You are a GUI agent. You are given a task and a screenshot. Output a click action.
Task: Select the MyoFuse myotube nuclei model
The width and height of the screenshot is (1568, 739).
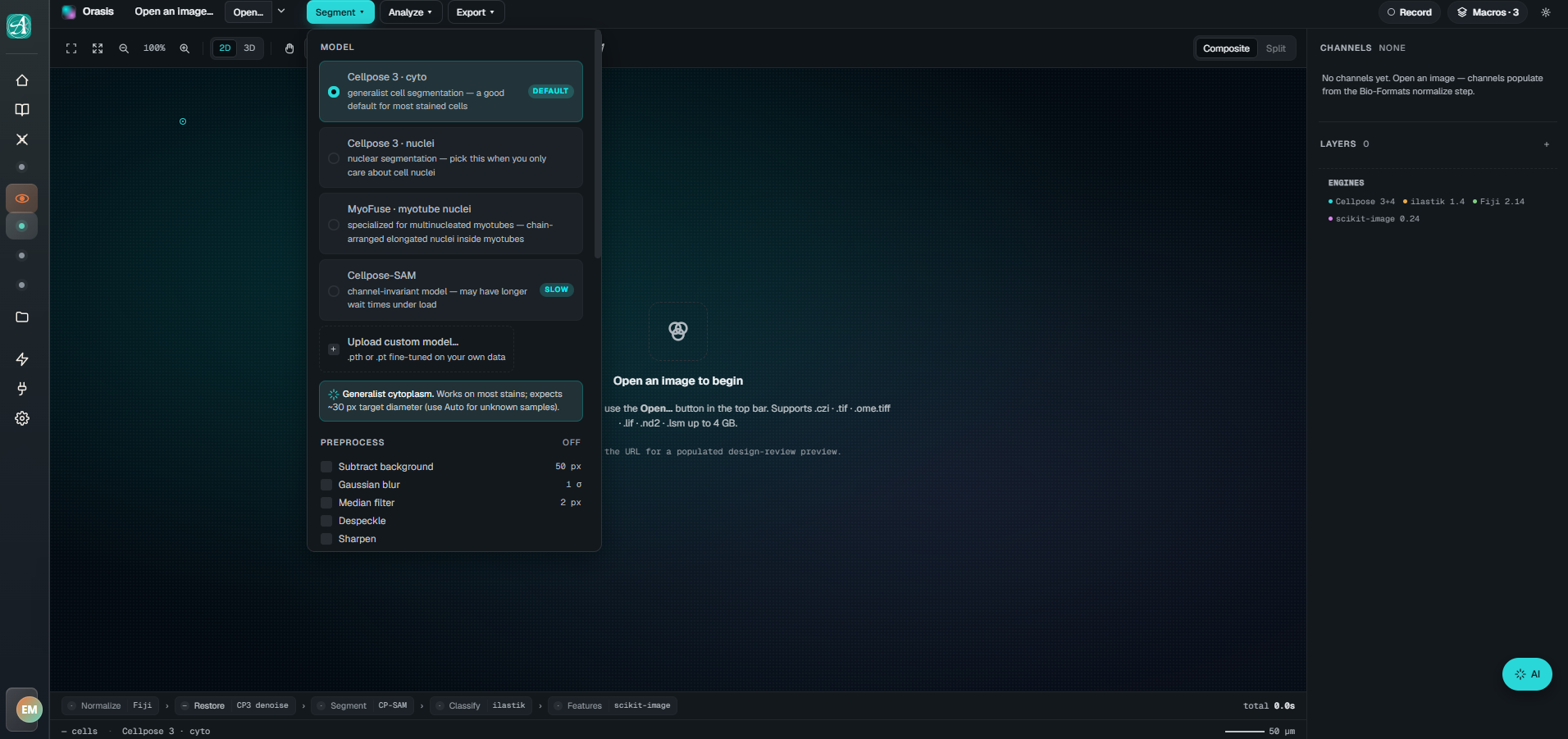pyautogui.click(x=451, y=224)
